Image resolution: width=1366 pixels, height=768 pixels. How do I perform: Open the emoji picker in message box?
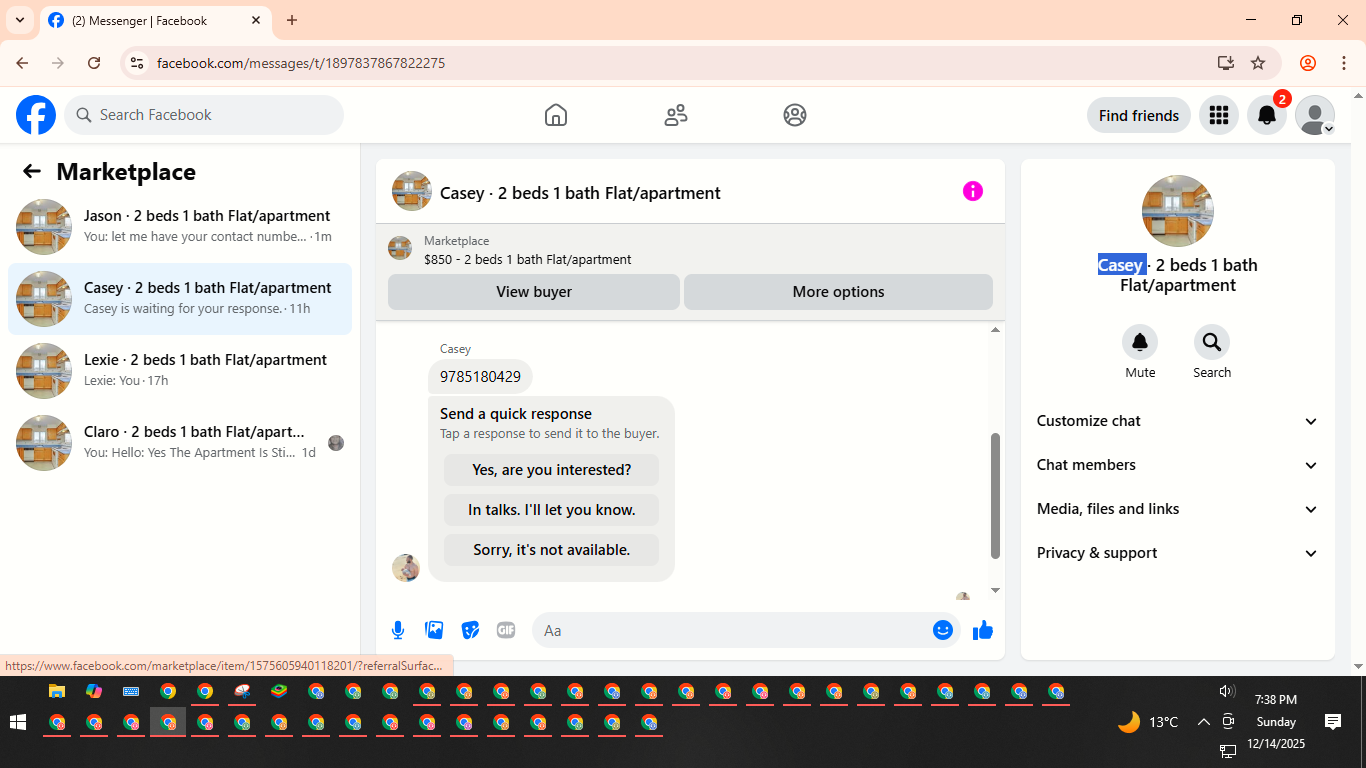(942, 630)
